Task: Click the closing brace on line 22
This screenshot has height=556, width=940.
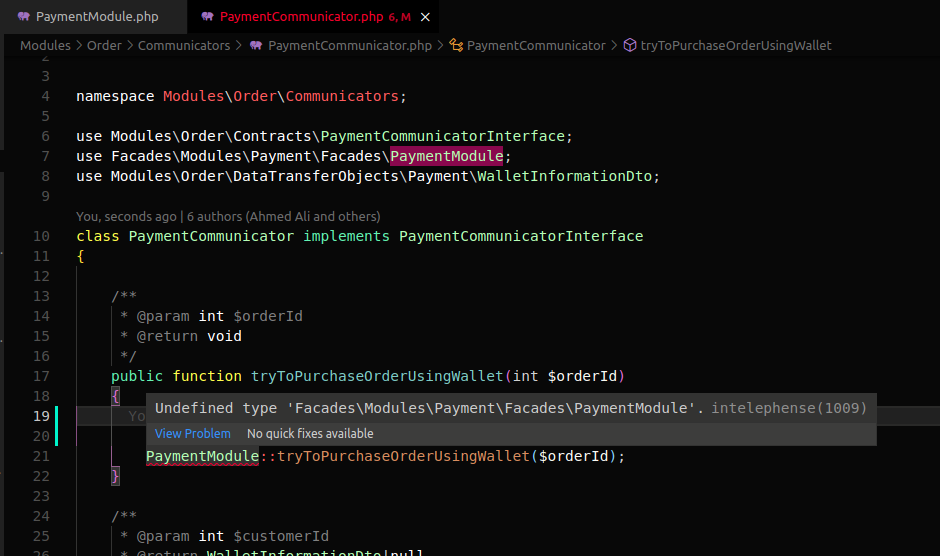Action: (115, 476)
